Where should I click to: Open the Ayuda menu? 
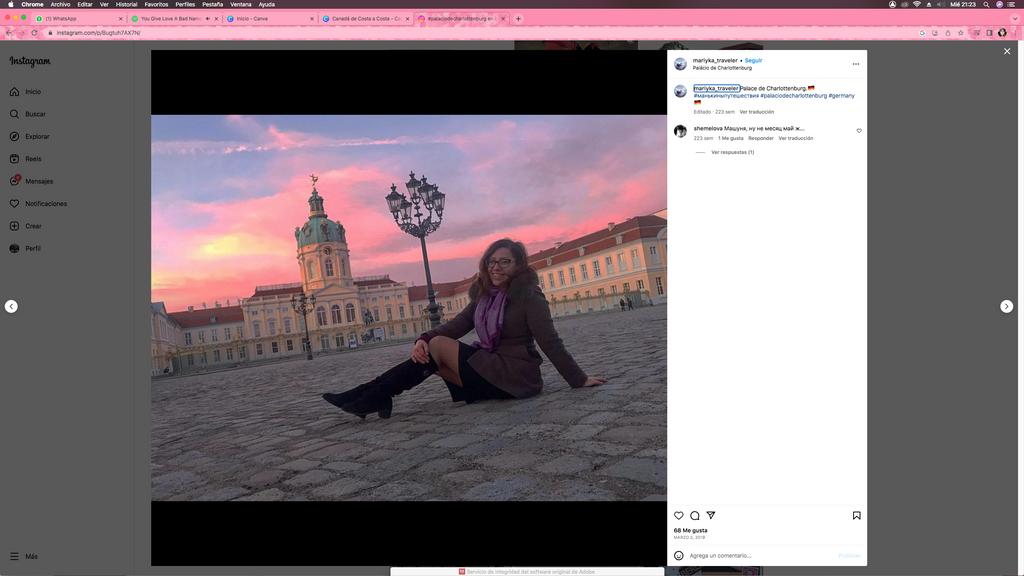coord(266,5)
